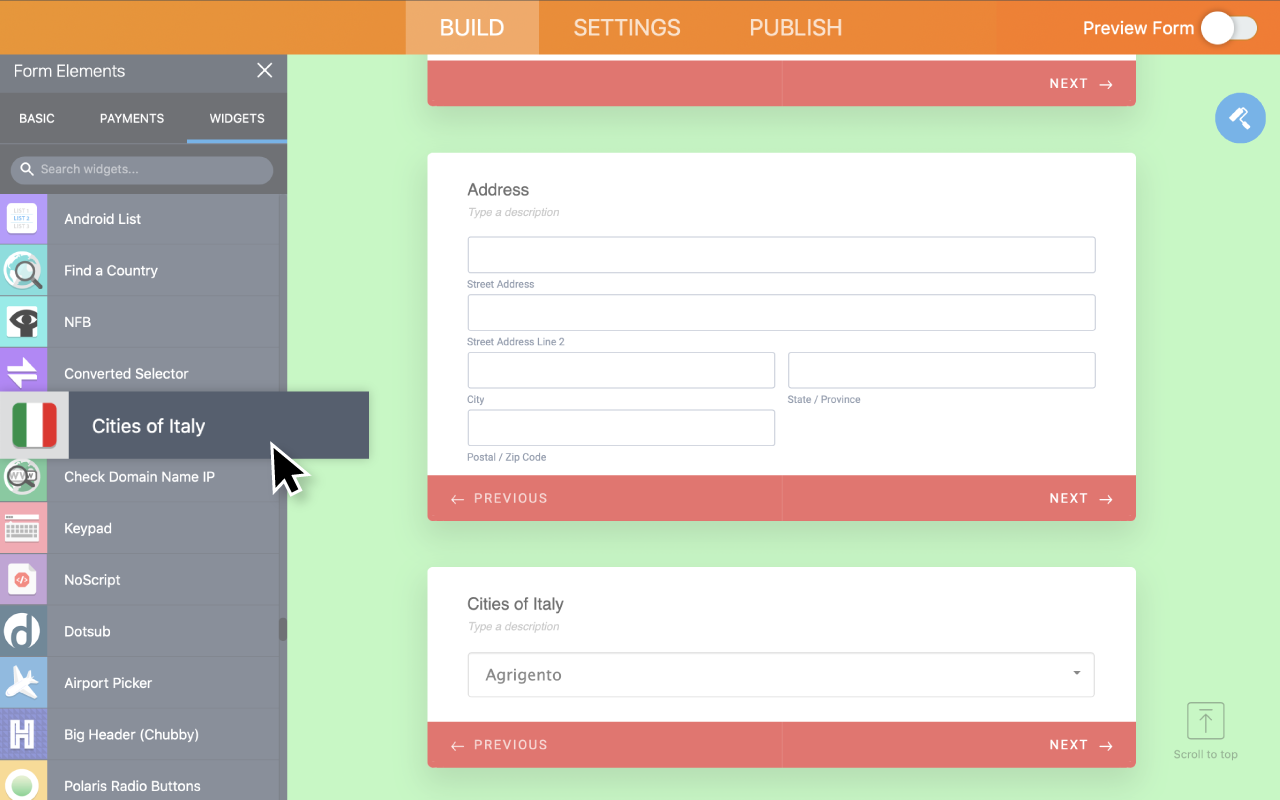Image resolution: width=1280 pixels, height=800 pixels.
Task: Switch to the PAYMENTS elements tab
Action: pyautogui.click(x=132, y=118)
